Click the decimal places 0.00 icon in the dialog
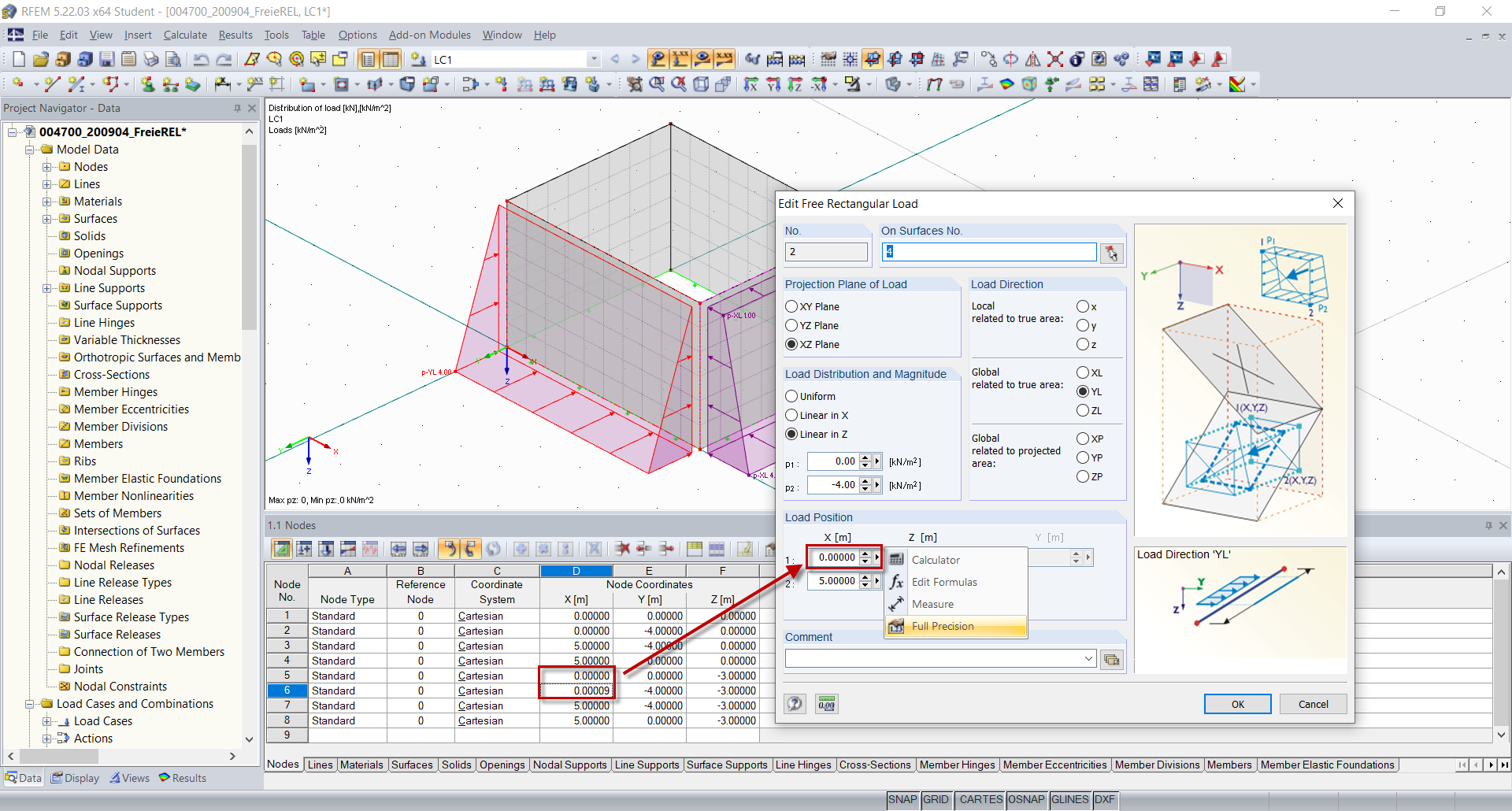The height and width of the screenshot is (811, 1512). (x=826, y=704)
